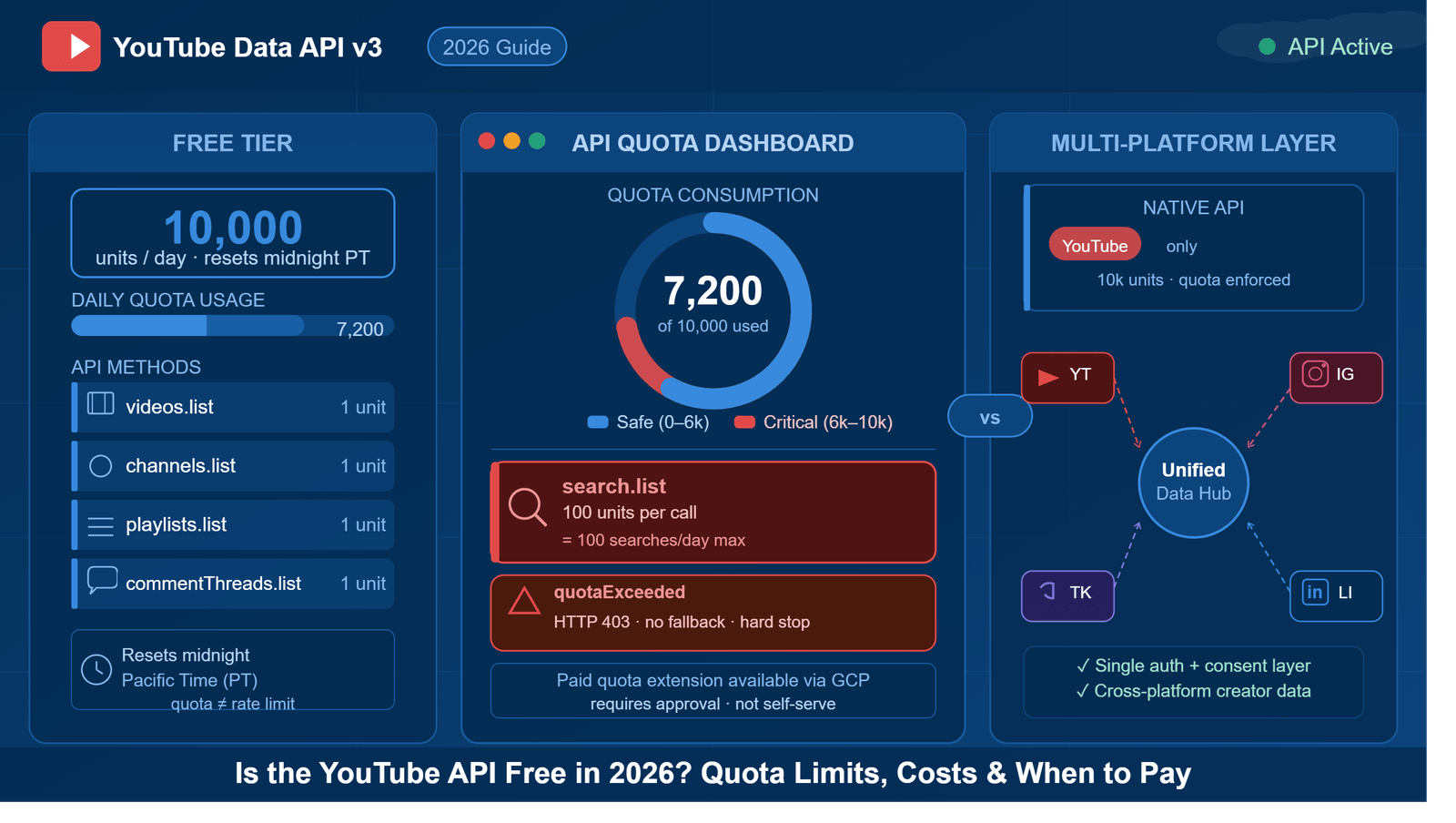Click the quotaExceeded warning triangle icon
This screenshot has height=823, width=1456.
(x=524, y=601)
